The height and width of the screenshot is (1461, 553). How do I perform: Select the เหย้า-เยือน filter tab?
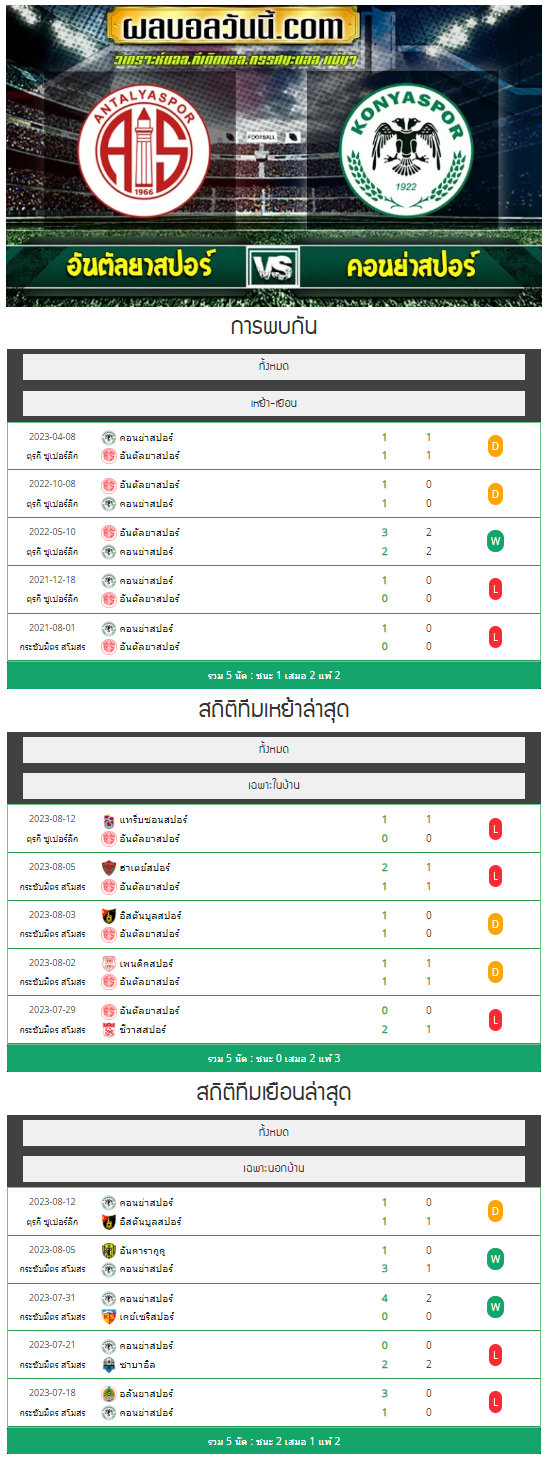pyautogui.click(x=274, y=403)
